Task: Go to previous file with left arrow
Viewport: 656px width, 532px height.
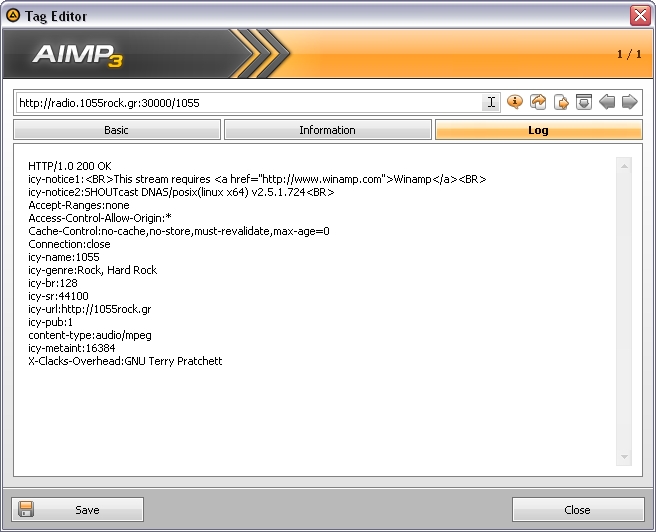Action: [607, 102]
